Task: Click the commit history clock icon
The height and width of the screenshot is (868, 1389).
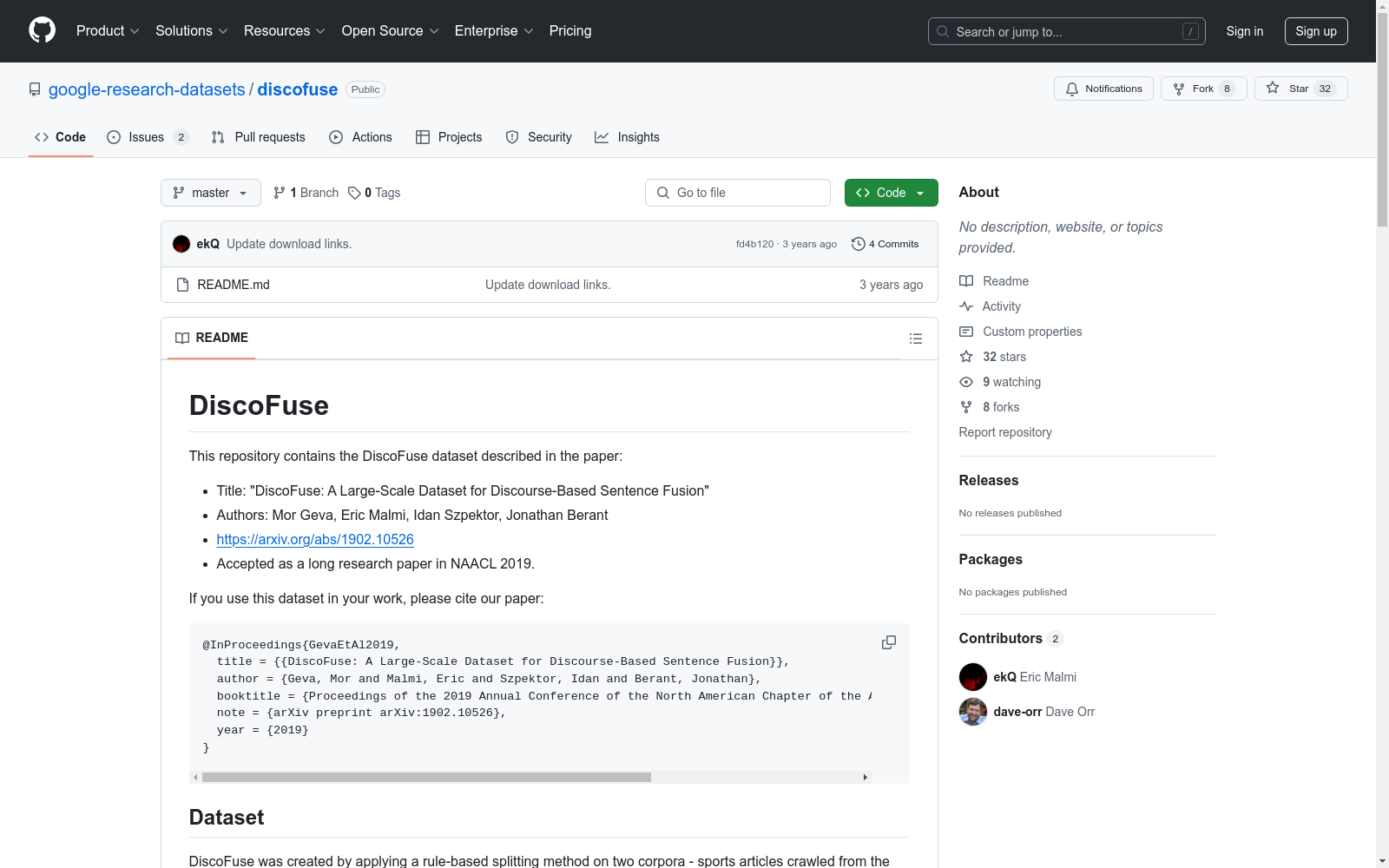Action: tap(859, 244)
